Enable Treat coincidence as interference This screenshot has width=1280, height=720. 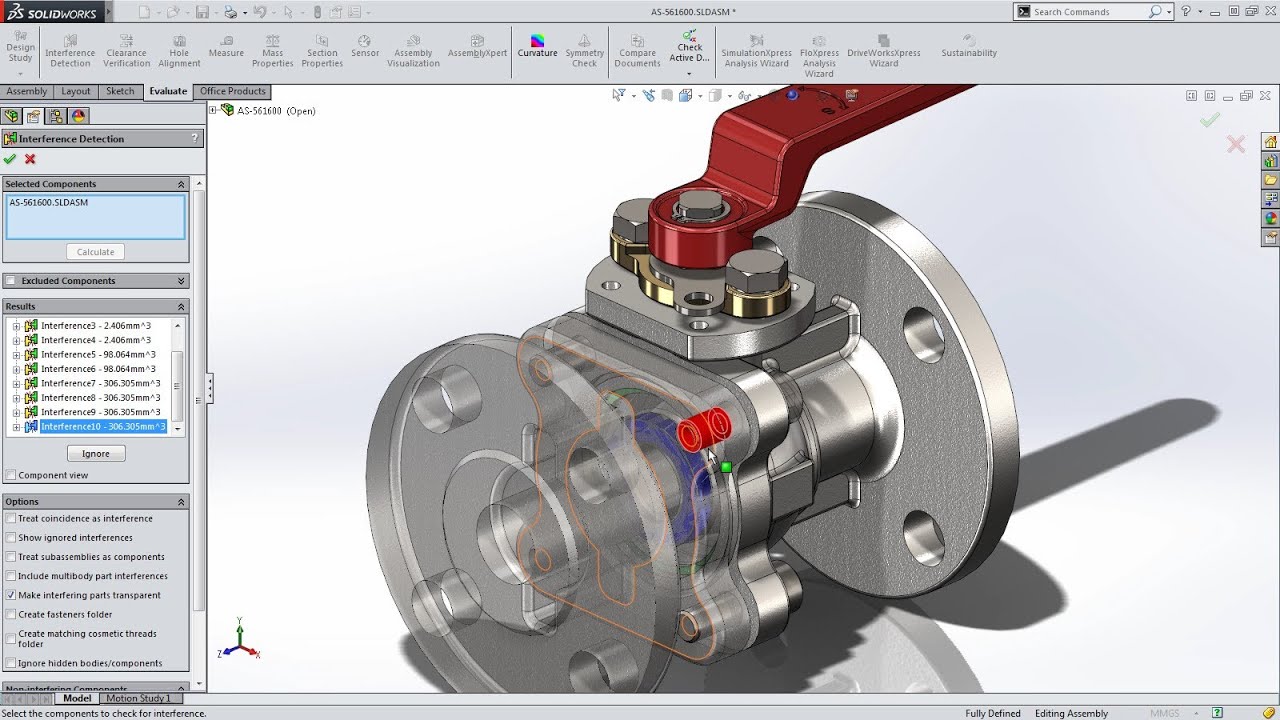[11, 519]
